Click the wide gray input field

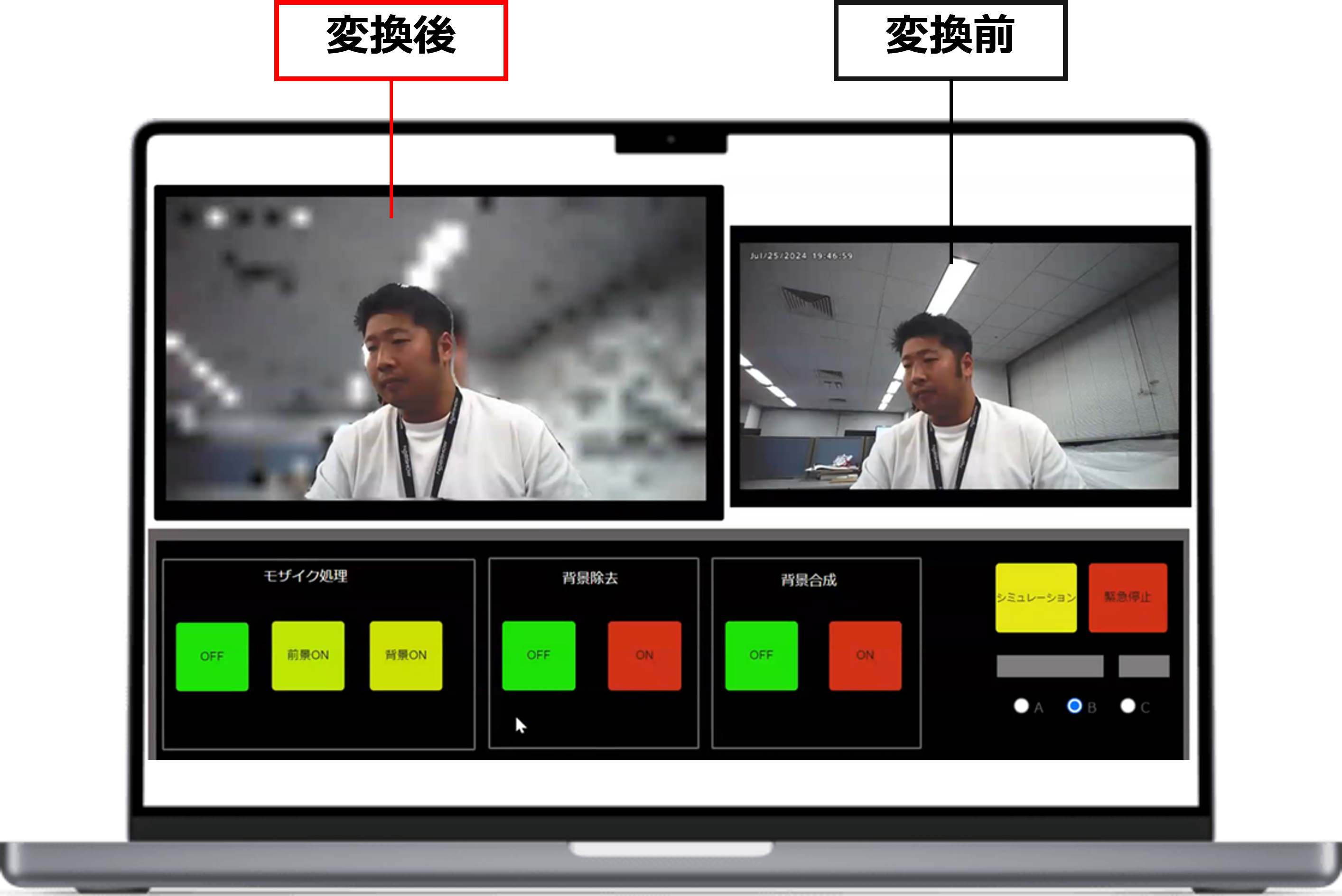point(1050,666)
